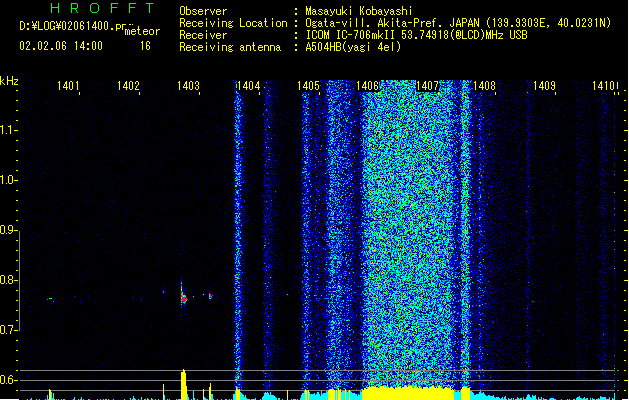Click time marker 1405
The image size is (629, 400).
308,85
